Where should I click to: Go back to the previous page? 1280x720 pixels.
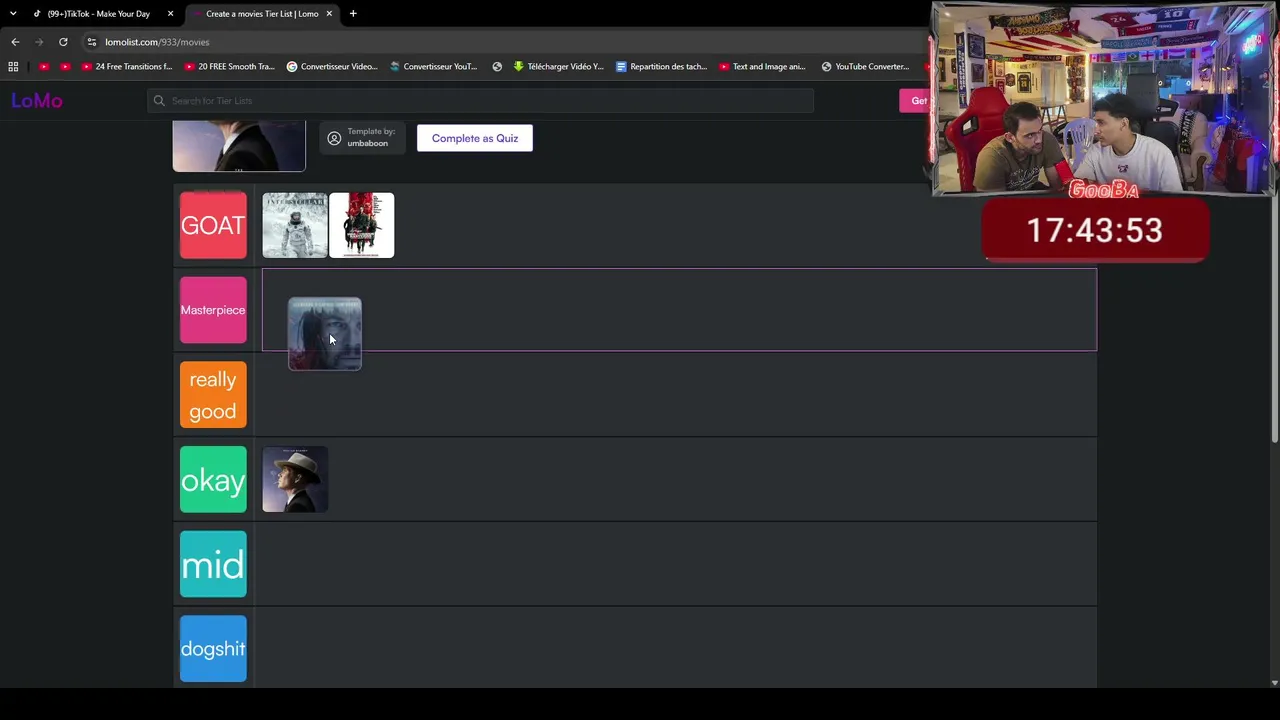point(15,42)
